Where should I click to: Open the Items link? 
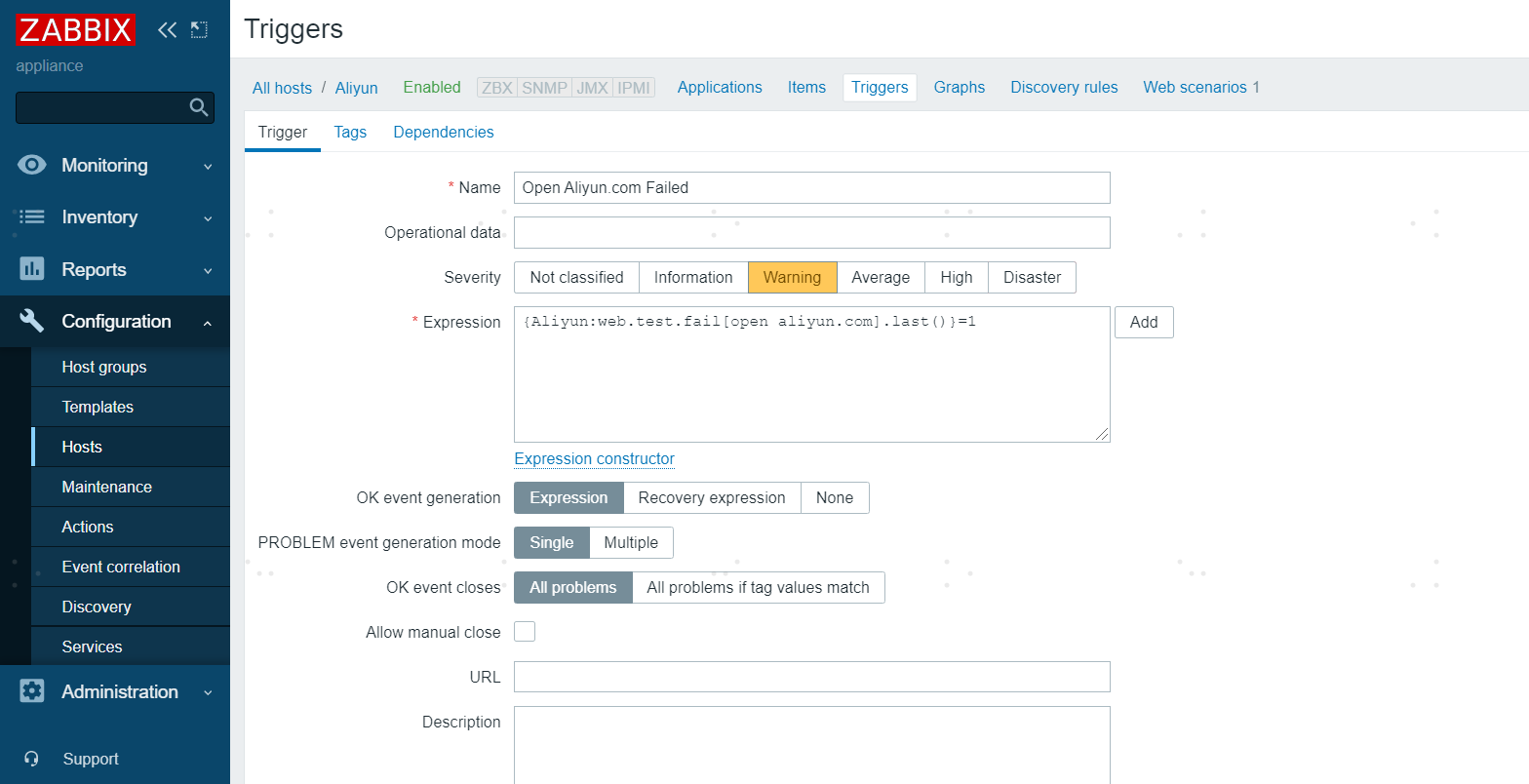(x=806, y=87)
